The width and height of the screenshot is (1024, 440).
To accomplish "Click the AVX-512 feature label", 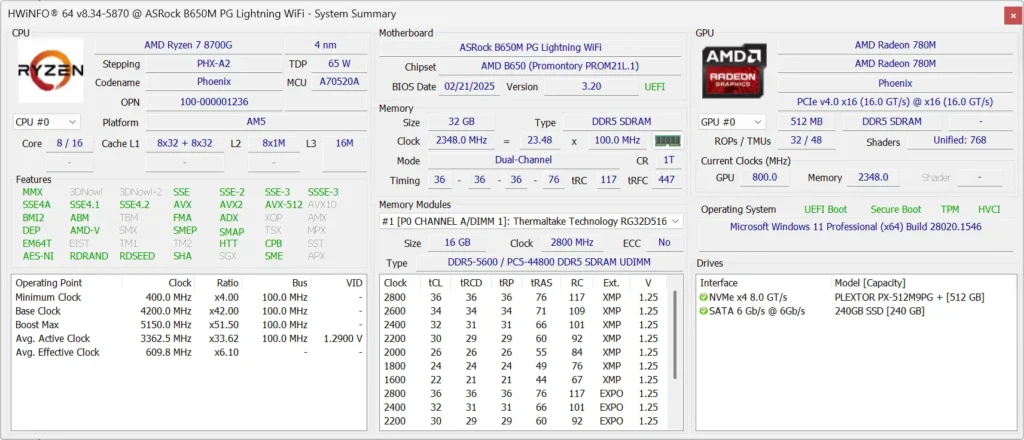I will [x=283, y=204].
